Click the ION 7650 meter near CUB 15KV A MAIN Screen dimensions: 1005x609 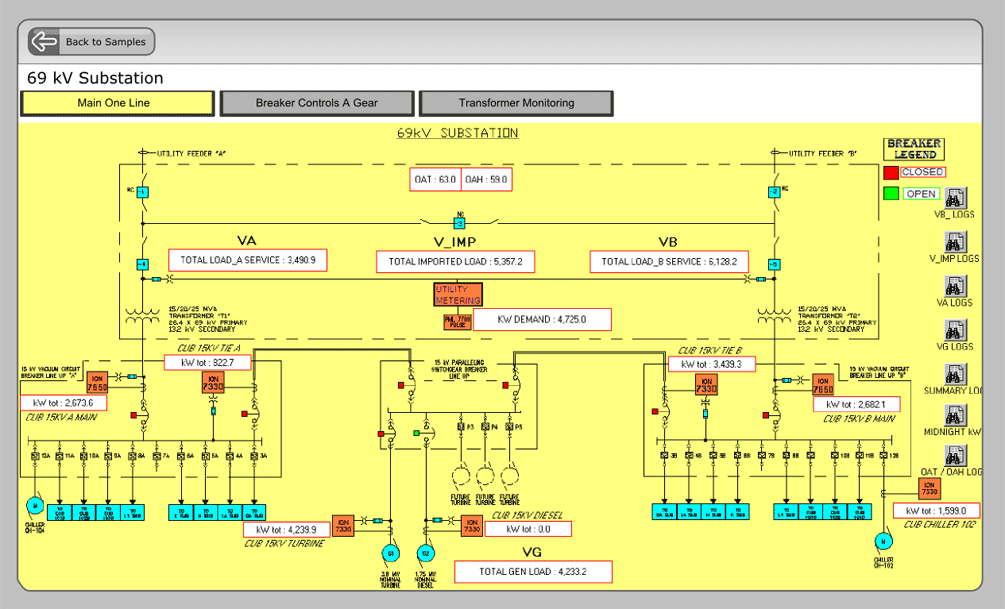tap(97, 383)
